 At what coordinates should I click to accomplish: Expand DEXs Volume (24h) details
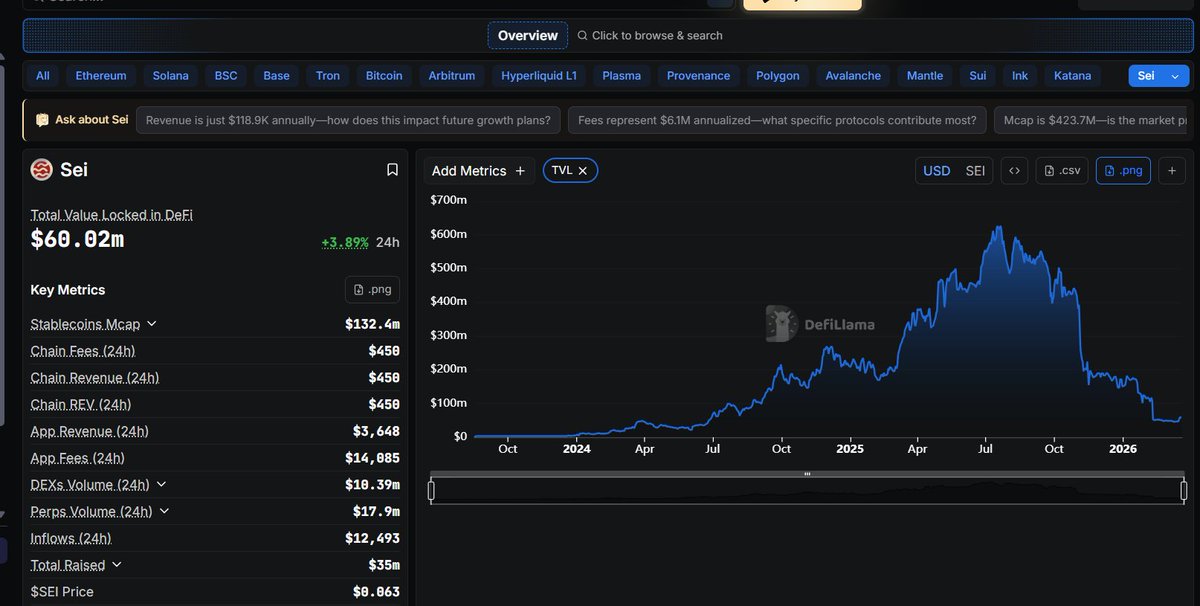click(161, 484)
